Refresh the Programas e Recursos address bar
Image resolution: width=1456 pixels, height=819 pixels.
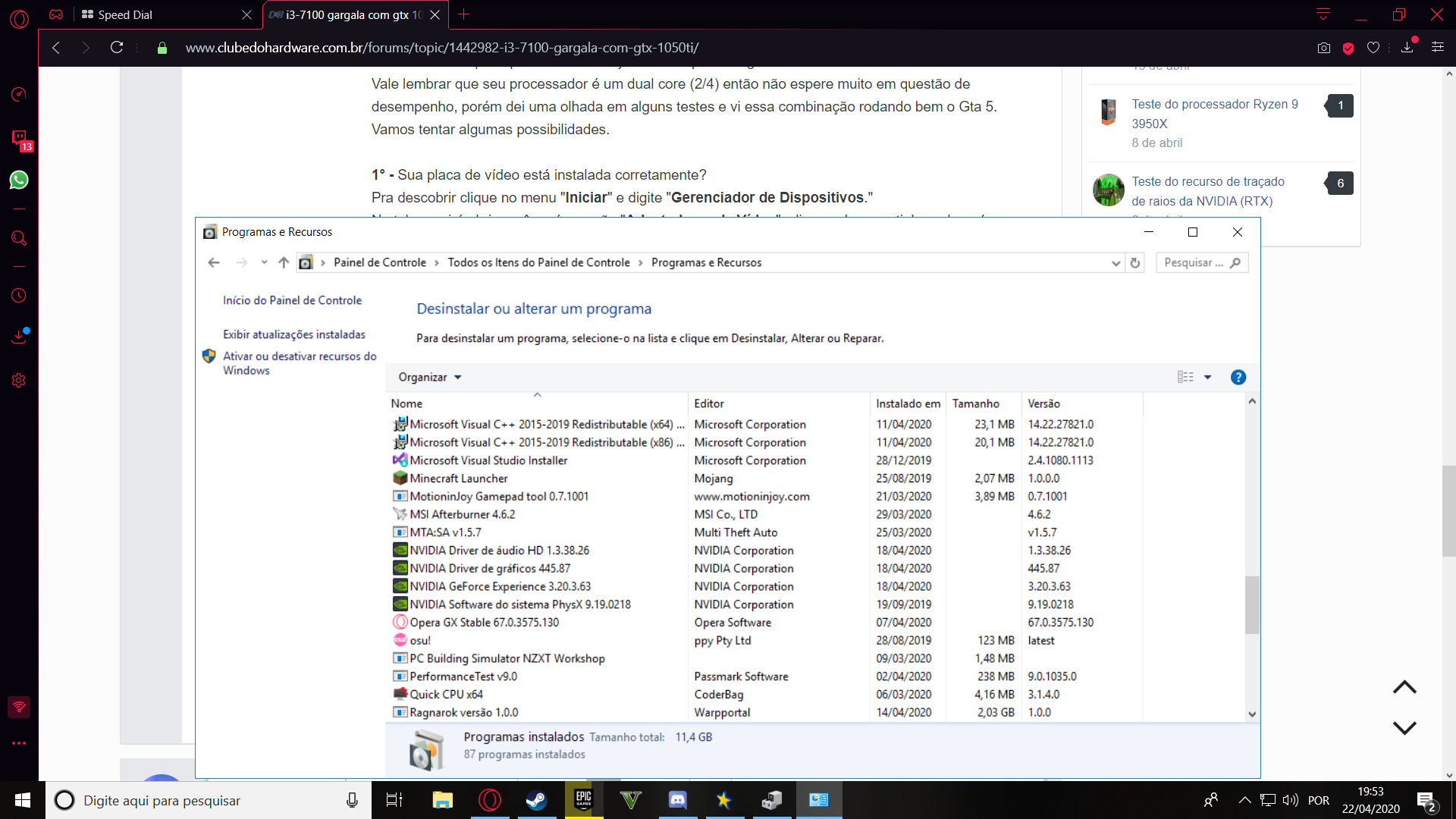pos(1135,262)
